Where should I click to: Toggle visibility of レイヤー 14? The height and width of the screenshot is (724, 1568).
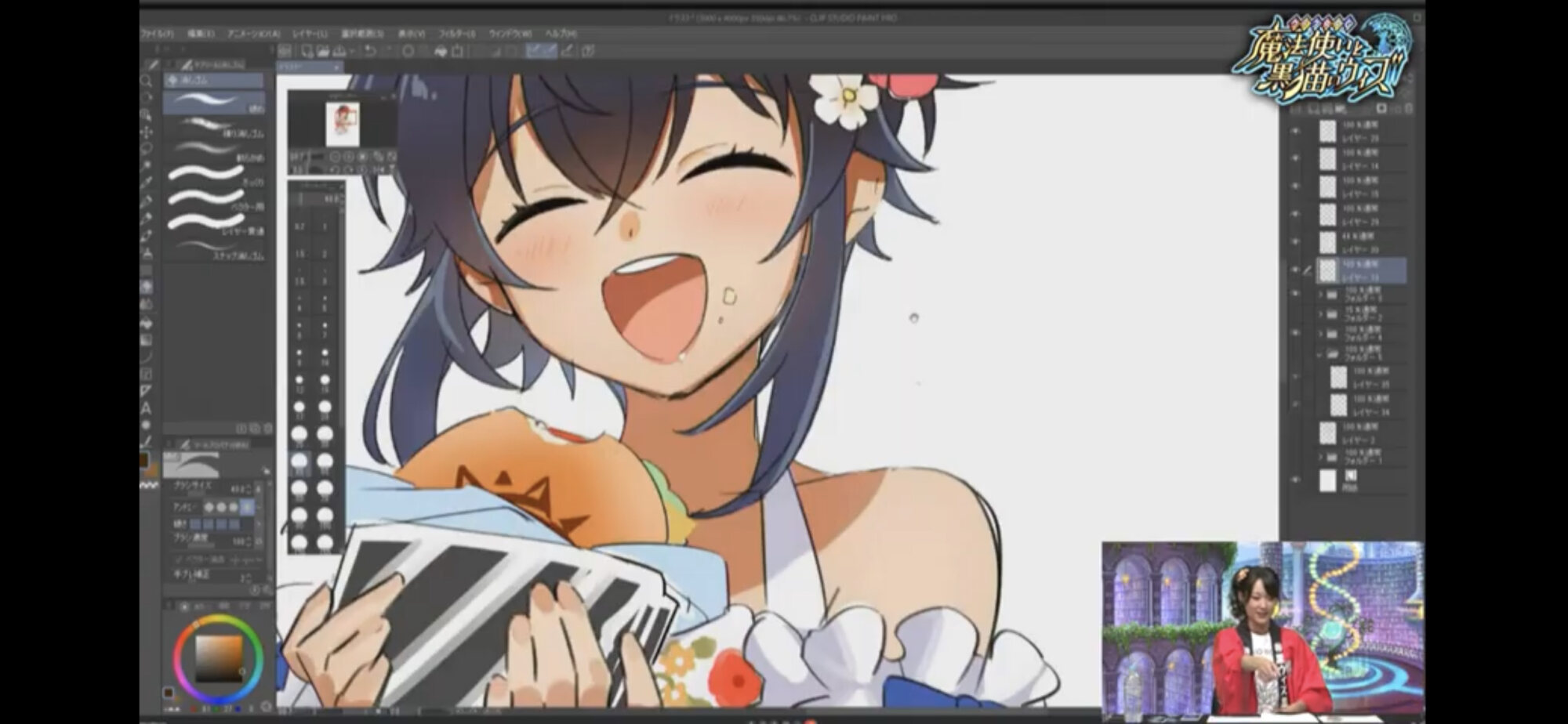click(1295, 158)
